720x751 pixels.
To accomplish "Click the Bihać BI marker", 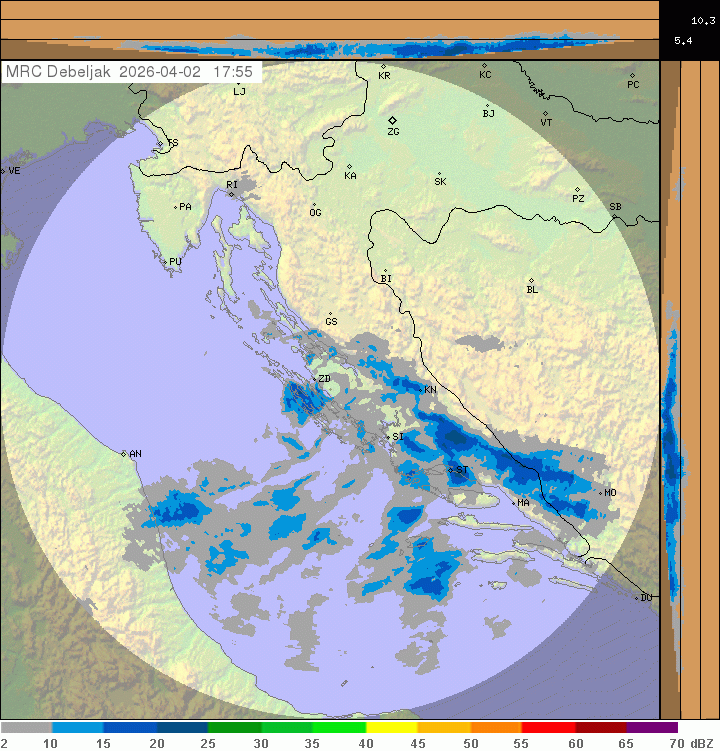I will coord(385,271).
